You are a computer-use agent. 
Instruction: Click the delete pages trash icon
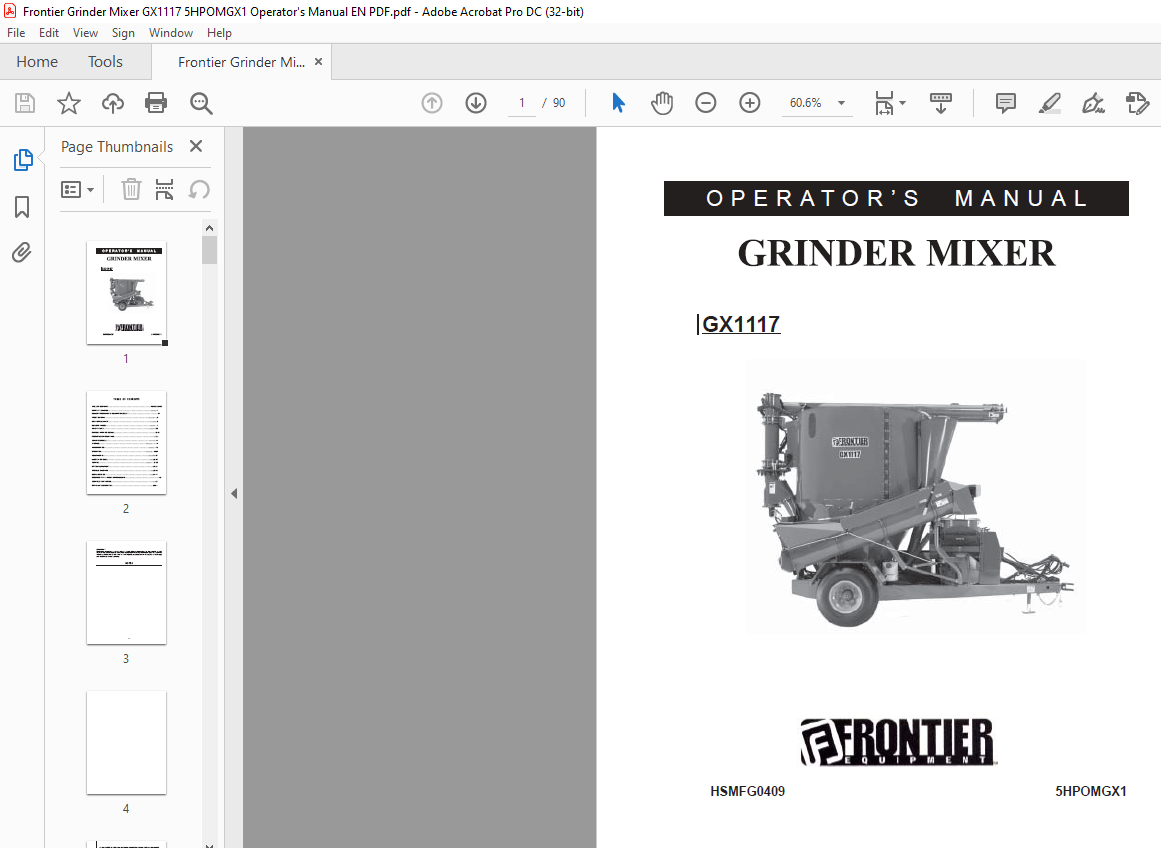pos(131,190)
